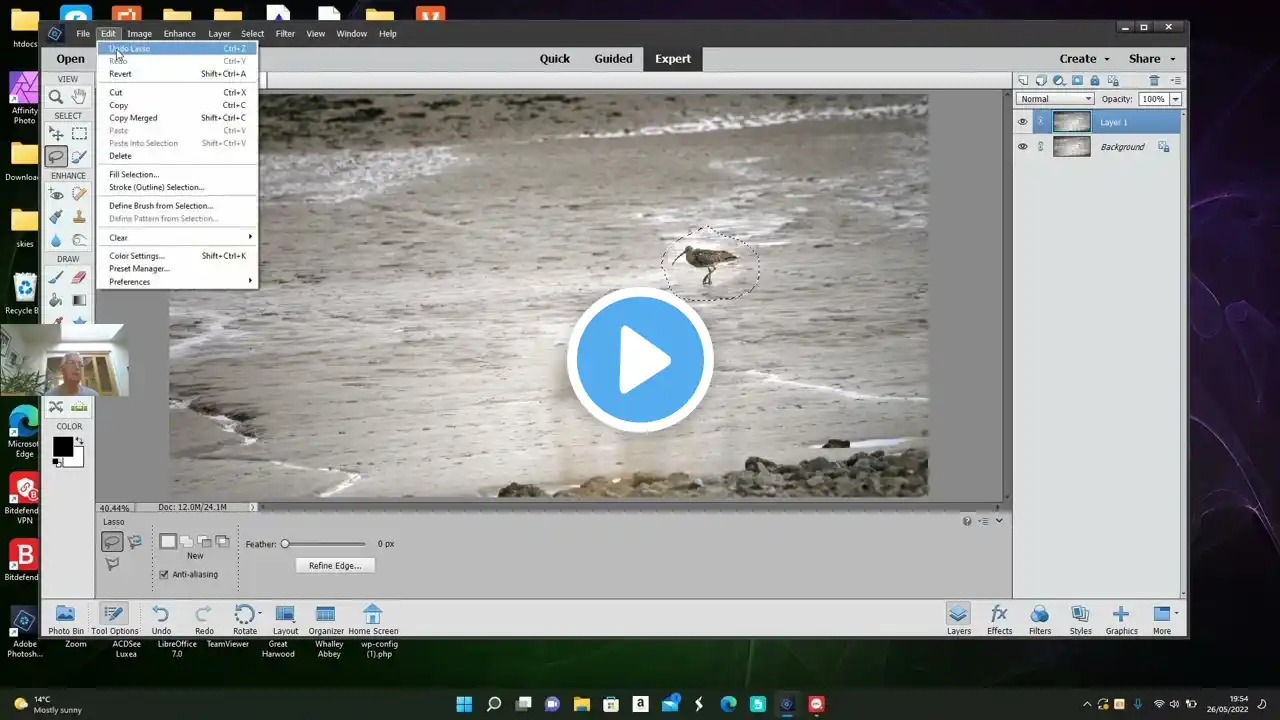Click the Undo button in the taskbar
The width and height of the screenshot is (1280, 720).
pos(161,619)
